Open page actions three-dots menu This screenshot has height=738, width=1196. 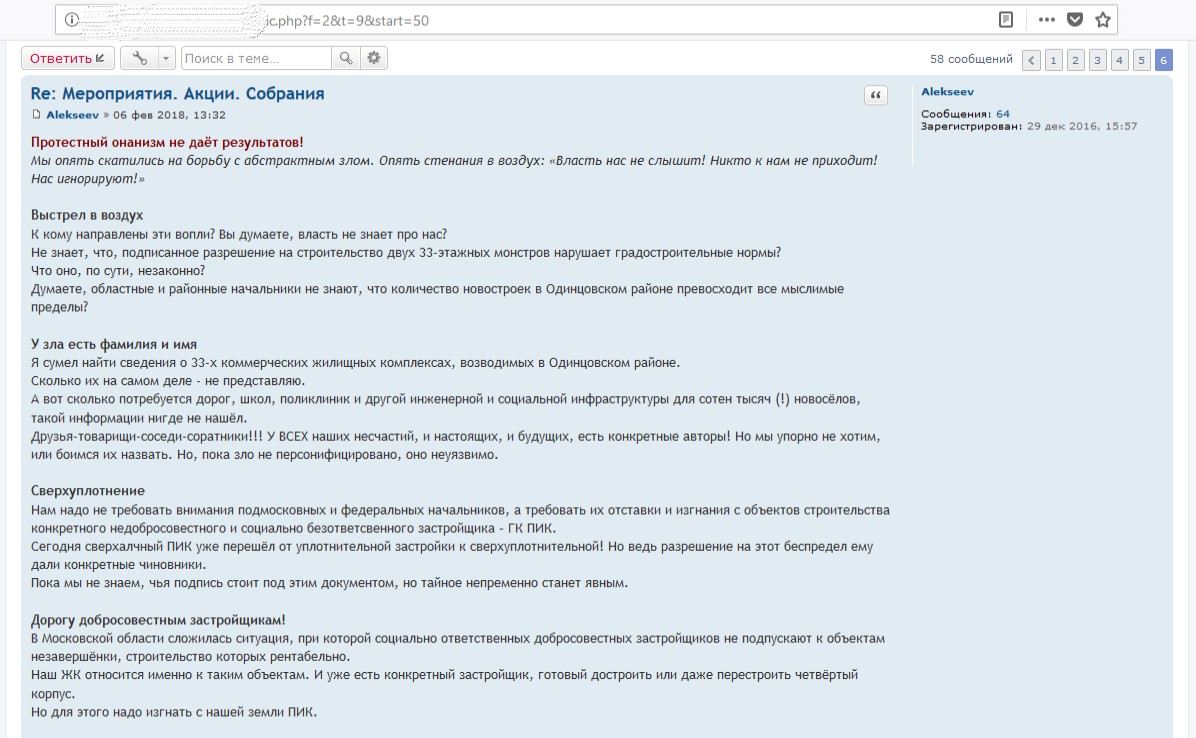(x=1046, y=20)
